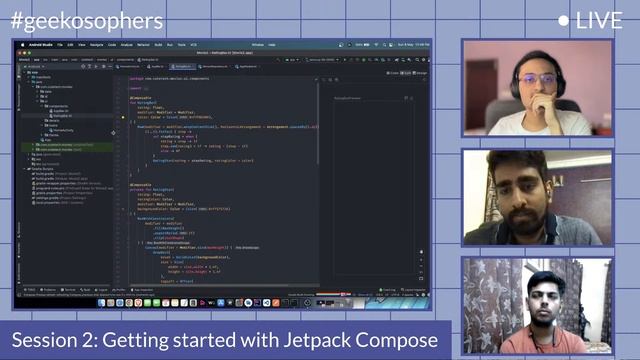This screenshot has height=360, width=640.
Task: Click the second icon in the Compose preview toolbar
Action: [x=330, y=80]
